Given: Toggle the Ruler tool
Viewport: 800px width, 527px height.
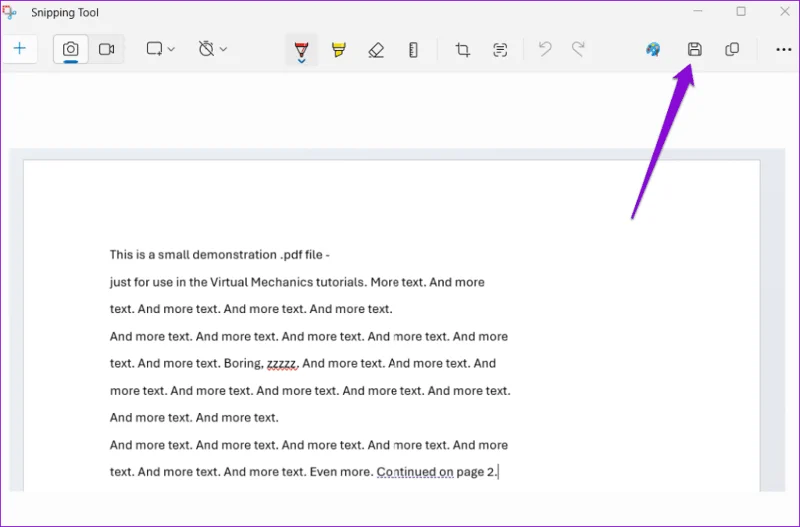Looking at the screenshot, I should tap(413, 49).
